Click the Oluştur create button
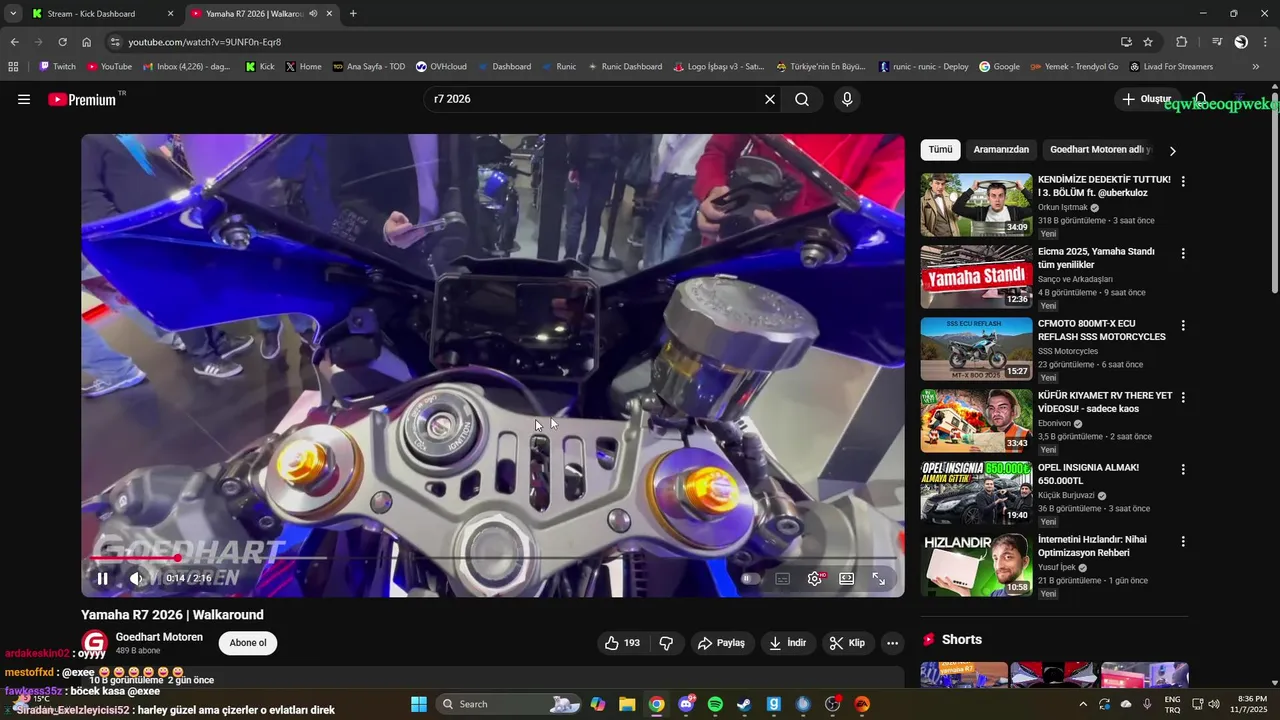Image resolution: width=1280 pixels, height=720 pixels. coord(1147,99)
